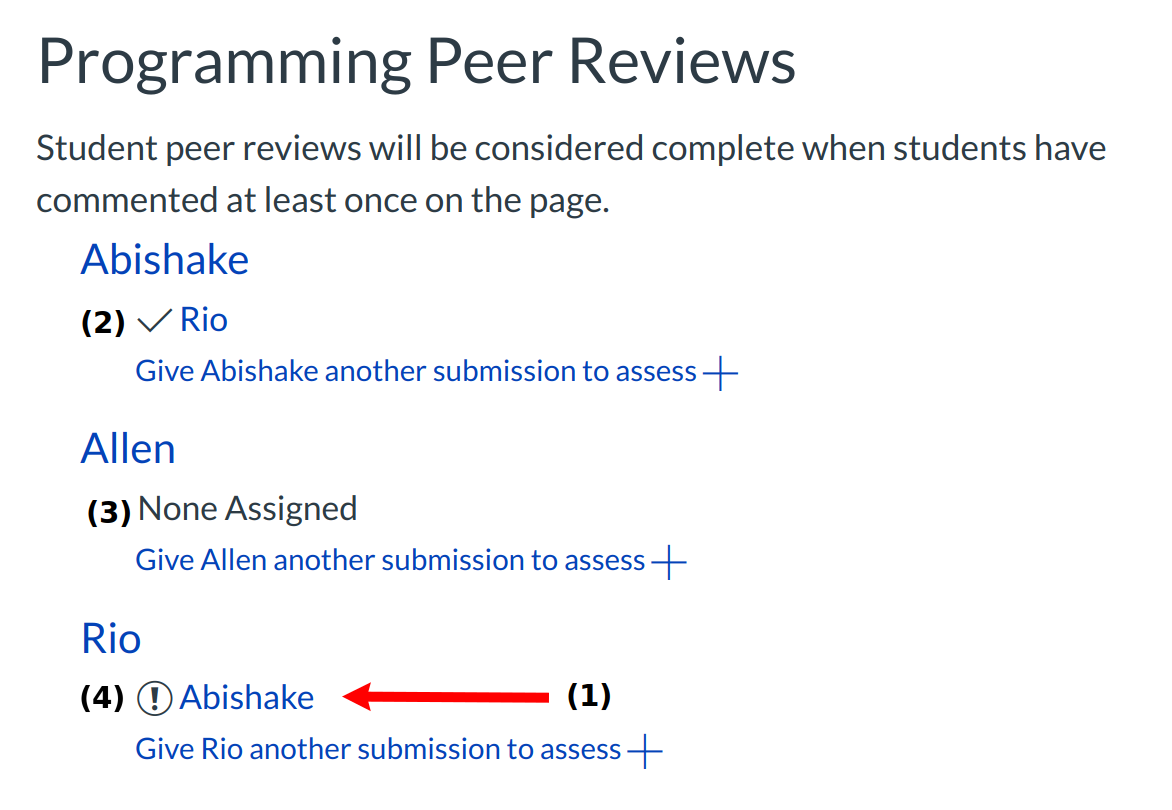
Task: Open the Abishake student heading link
Action: [x=165, y=260]
